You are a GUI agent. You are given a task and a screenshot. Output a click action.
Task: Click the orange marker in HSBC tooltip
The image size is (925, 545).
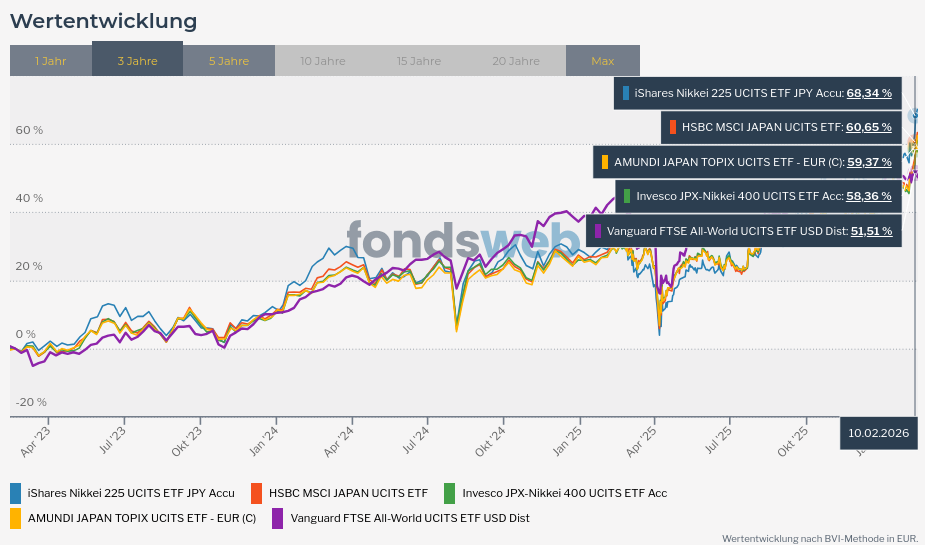[x=673, y=127]
